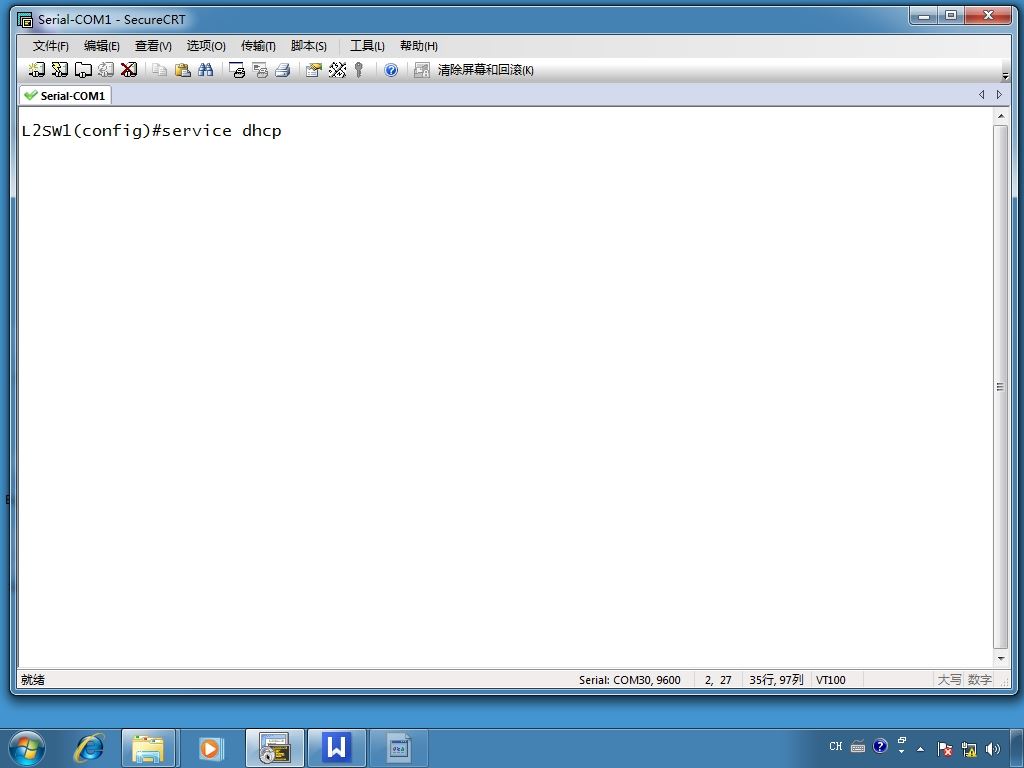This screenshot has height=768, width=1024.
Task: Open the 脚本(S) menu
Action: (x=308, y=46)
